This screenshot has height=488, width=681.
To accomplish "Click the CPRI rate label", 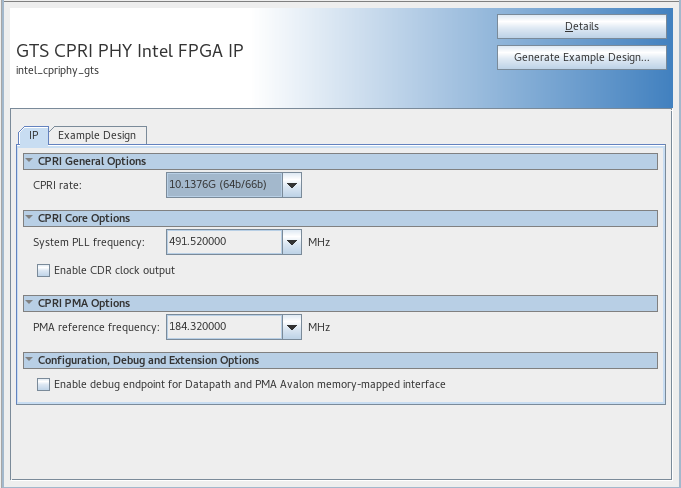I will (57, 185).
